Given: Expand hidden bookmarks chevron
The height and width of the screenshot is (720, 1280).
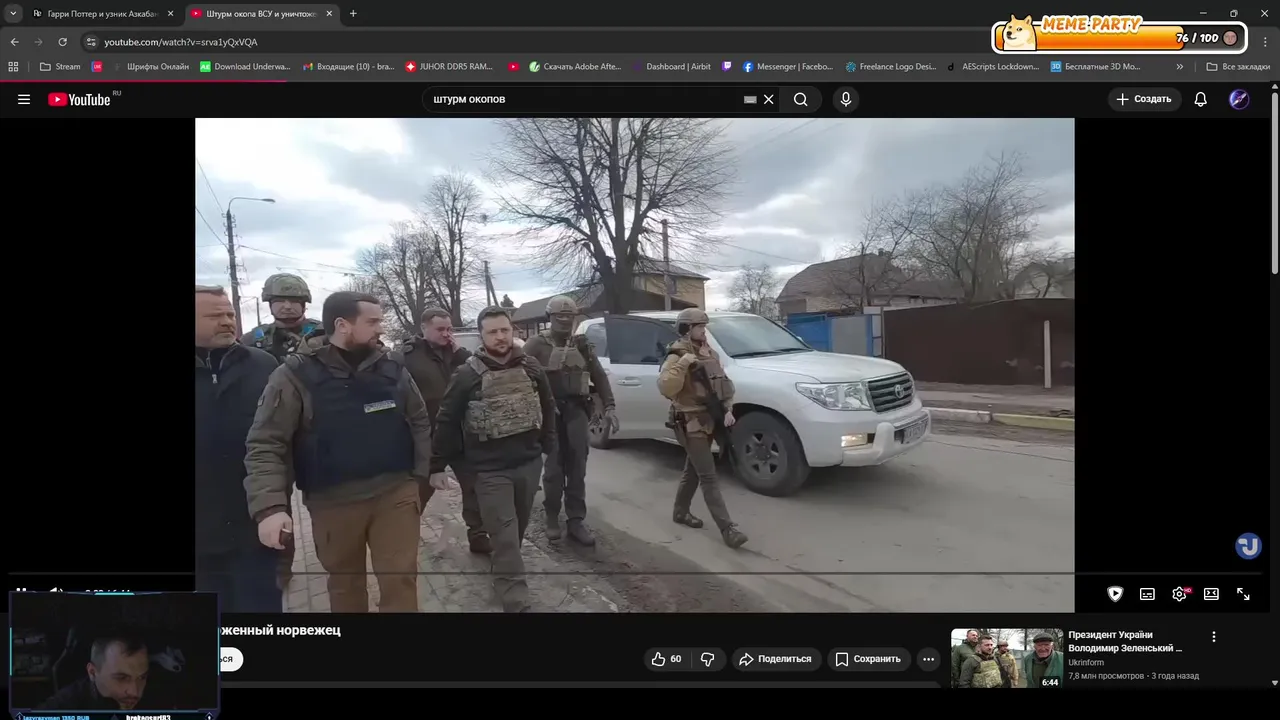Looking at the screenshot, I should coord(1180,67).
